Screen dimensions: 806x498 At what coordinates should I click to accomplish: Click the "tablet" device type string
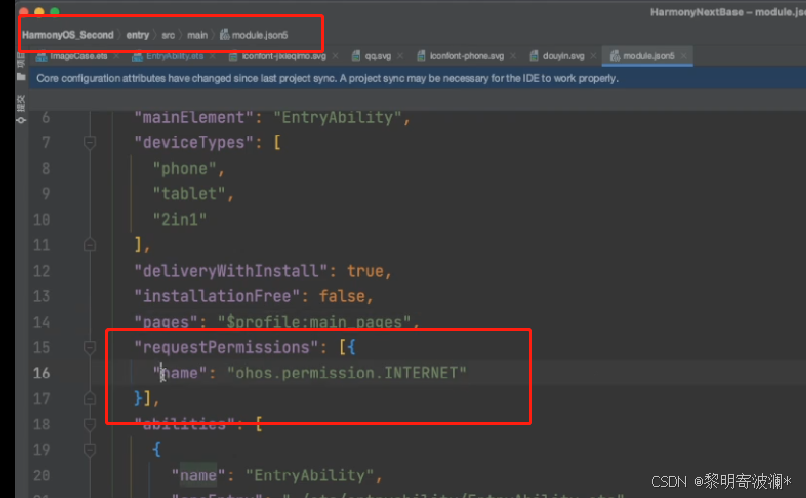tap(189, 194)
